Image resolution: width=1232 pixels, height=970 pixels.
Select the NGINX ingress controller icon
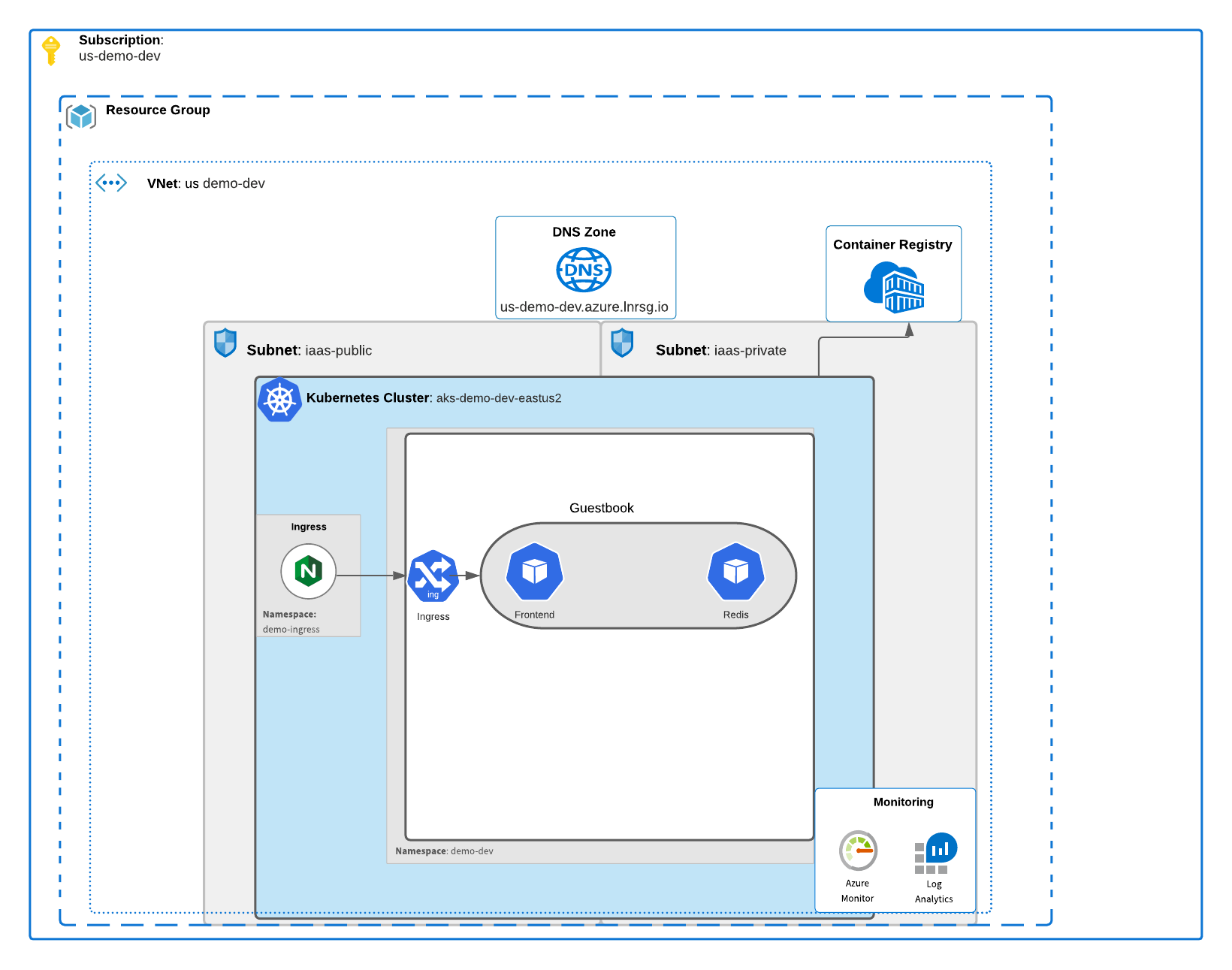point(309,572)
